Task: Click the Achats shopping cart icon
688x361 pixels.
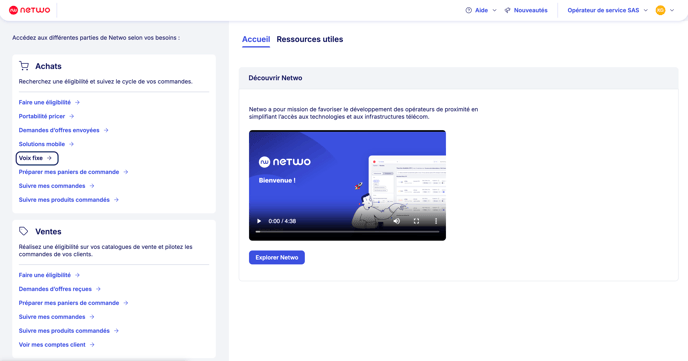Action: click(x=24, y=66)
